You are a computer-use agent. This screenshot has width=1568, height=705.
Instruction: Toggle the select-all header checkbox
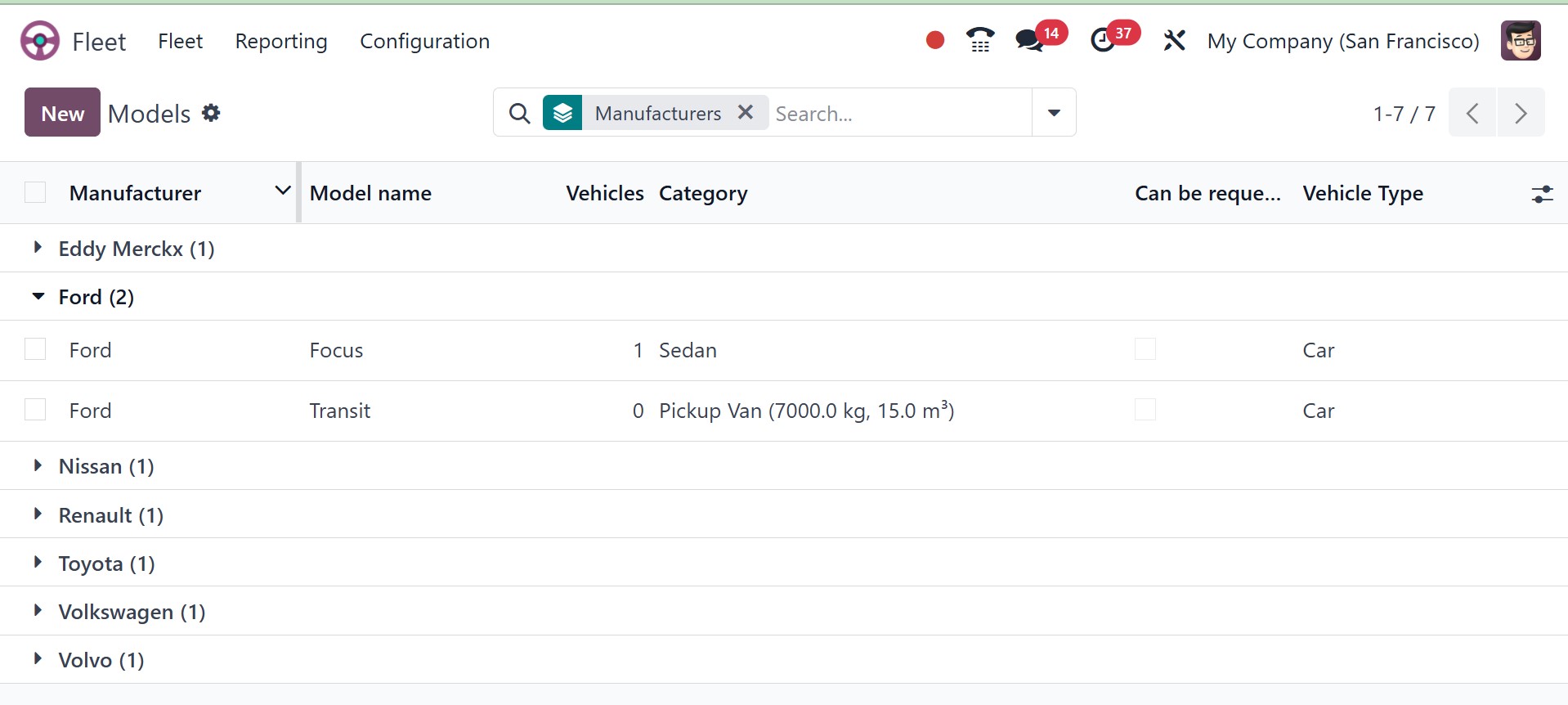click(35, 192)
